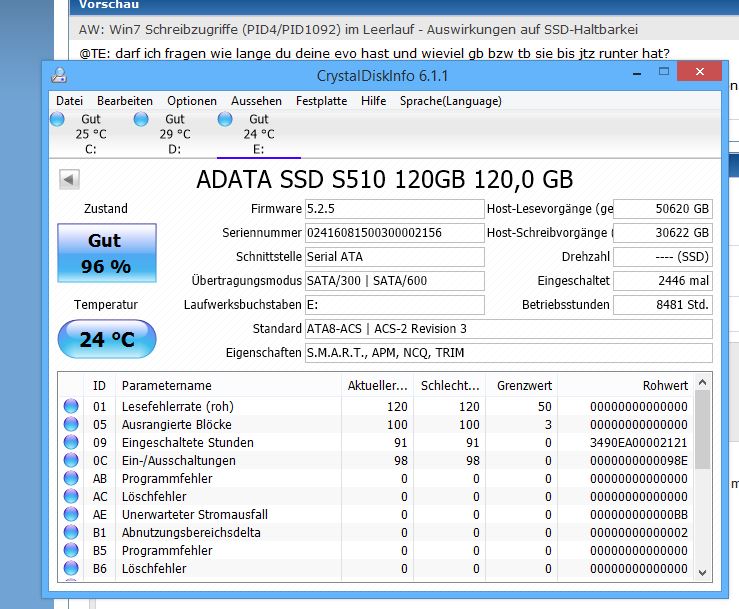This screenshot has height=609, width=739.
Task: Select the Ein-/Ausschaltungen parameter name
Action: click(x=179, y=461)
